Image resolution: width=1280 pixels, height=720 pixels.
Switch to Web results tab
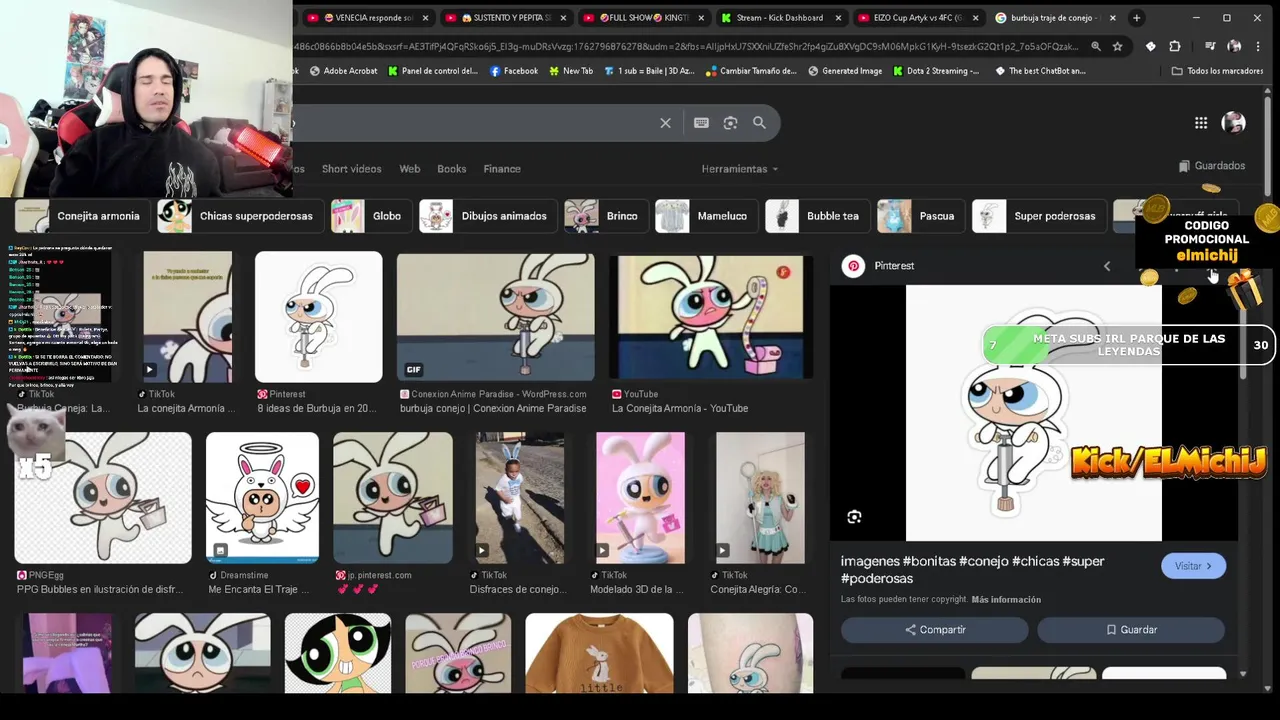pyautogui.click(x=410, y=169)
